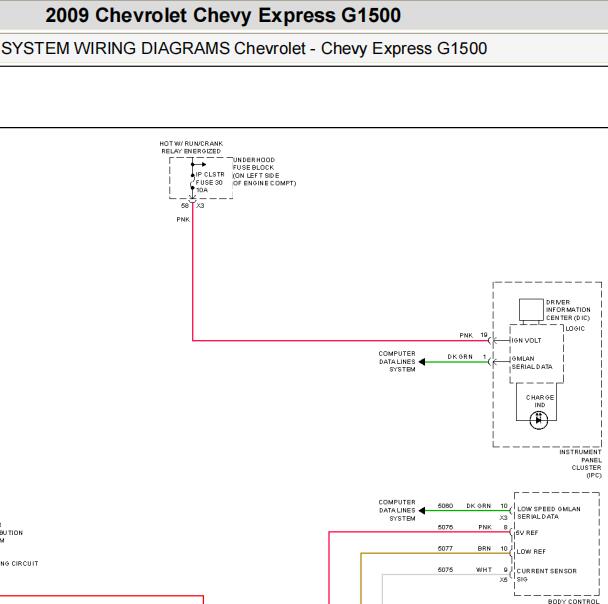Click the 5V REF label
Image resolution: width=608 pixels, height=604 pixels.
pyautogui.click(x=527, y=533)
